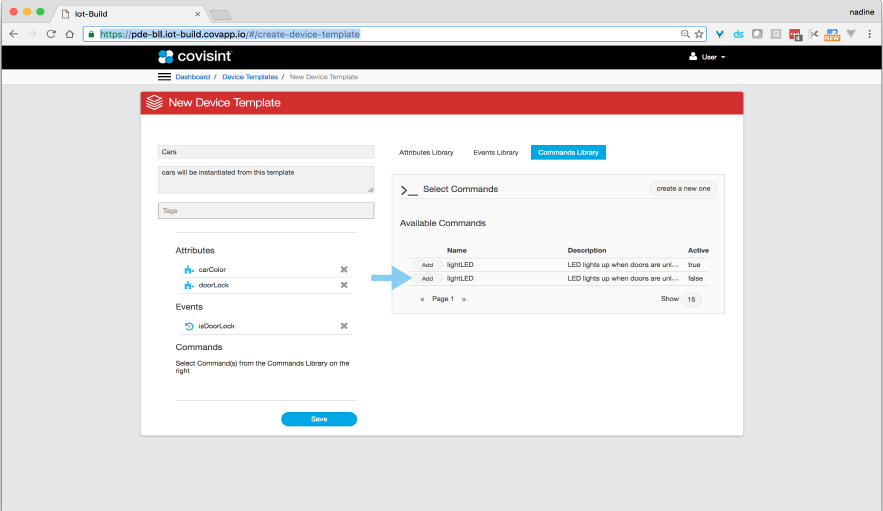Go to next page of commands

point(463,299)
